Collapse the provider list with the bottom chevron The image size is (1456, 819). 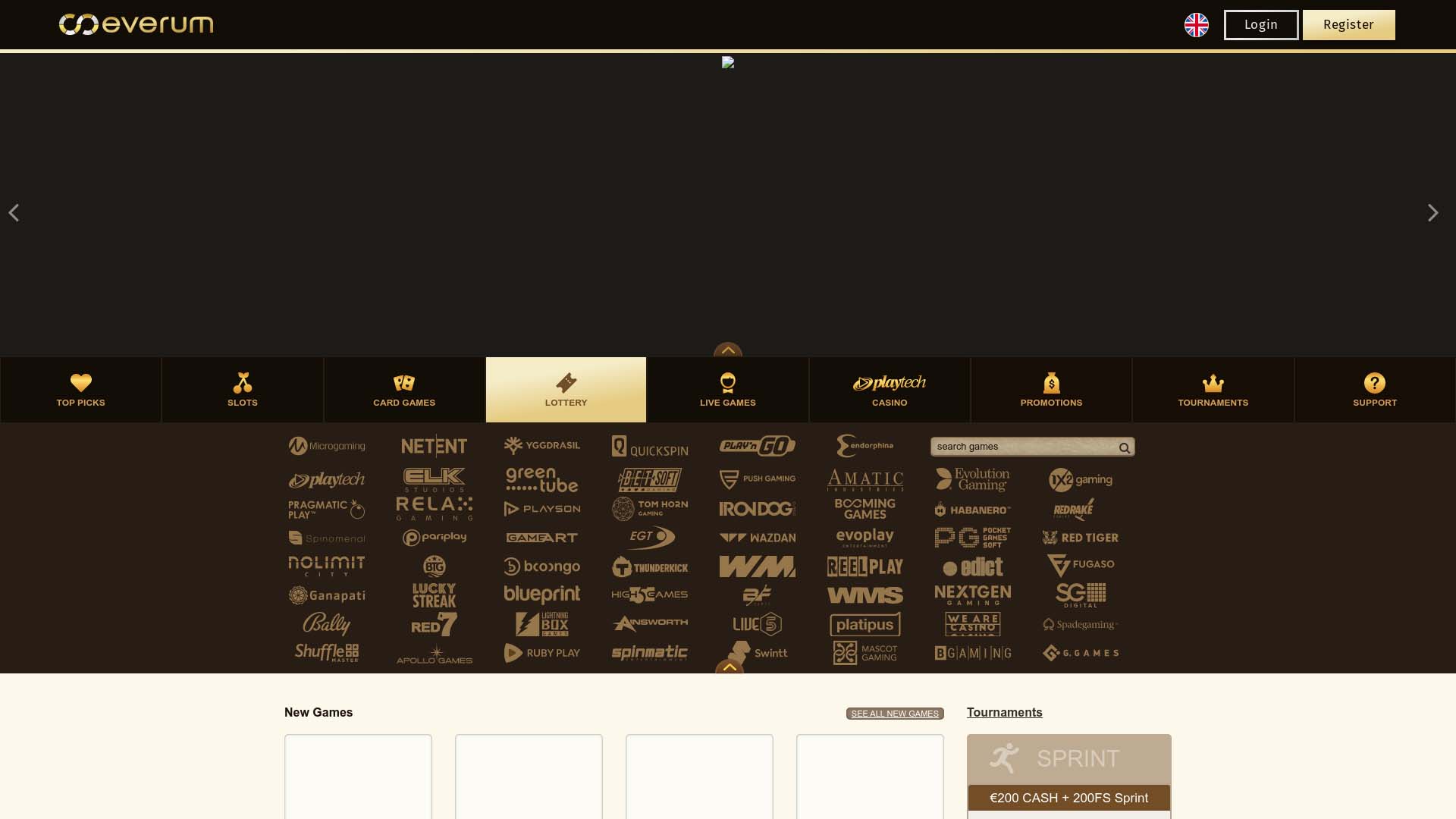729,666
